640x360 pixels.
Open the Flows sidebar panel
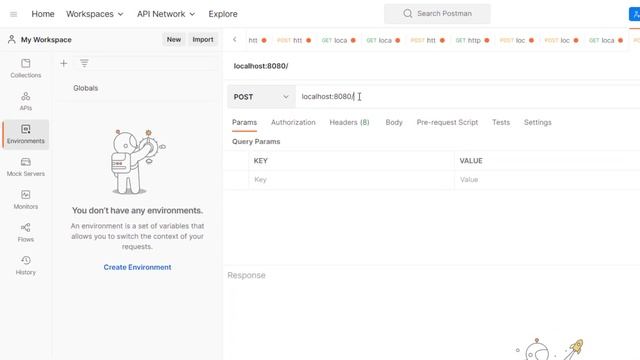tap(26, 233)
